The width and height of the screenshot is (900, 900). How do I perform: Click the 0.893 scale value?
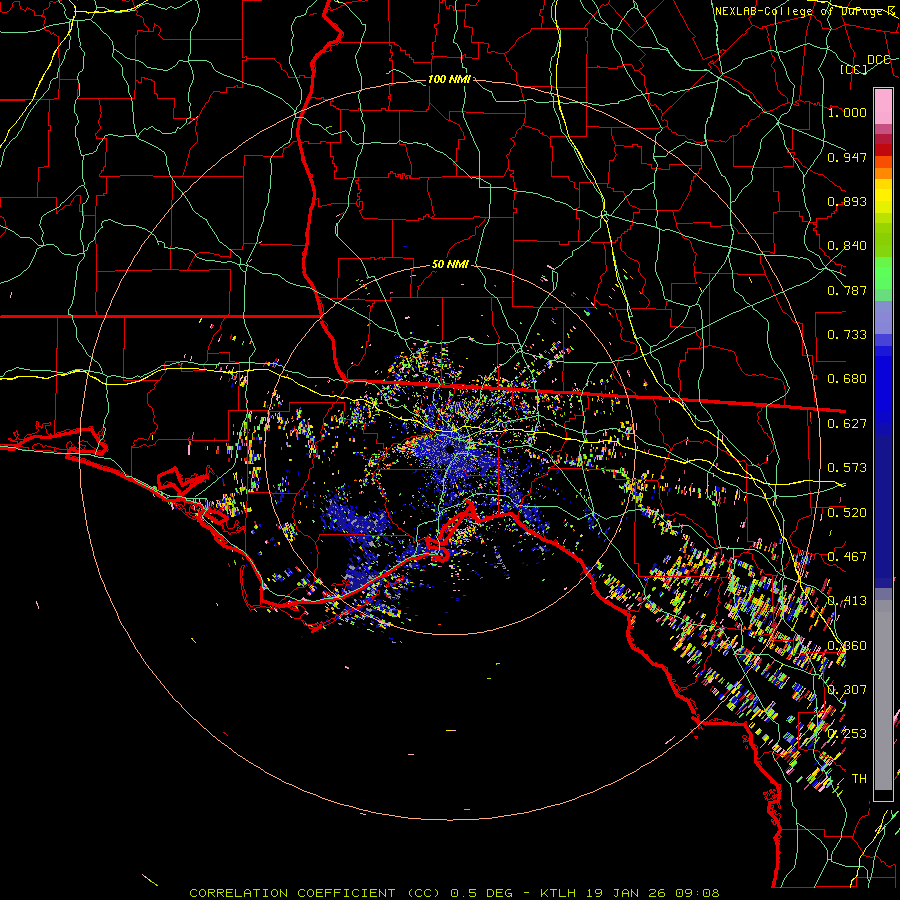847,201
